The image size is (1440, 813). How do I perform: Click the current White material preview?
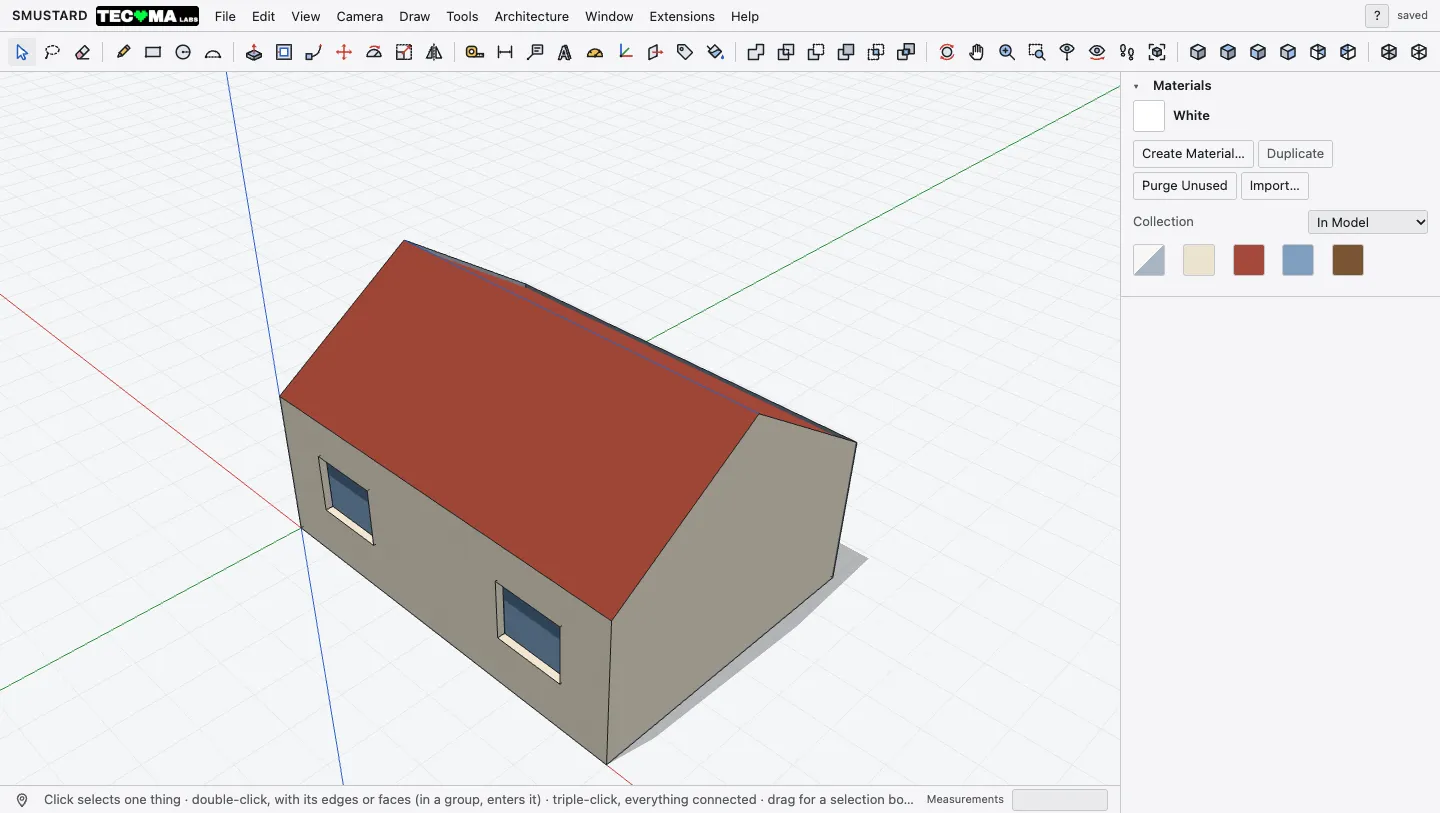click(x=1149, y=116)
